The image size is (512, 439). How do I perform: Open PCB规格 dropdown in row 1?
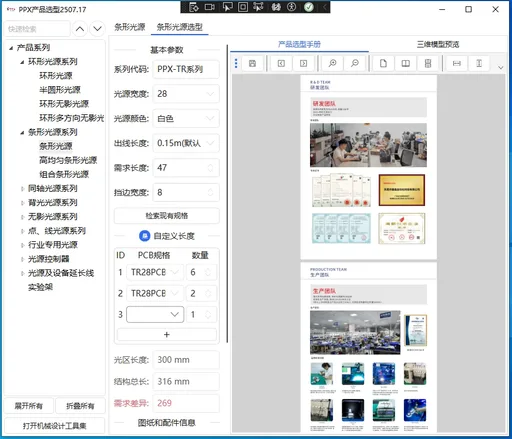[155, 272]
